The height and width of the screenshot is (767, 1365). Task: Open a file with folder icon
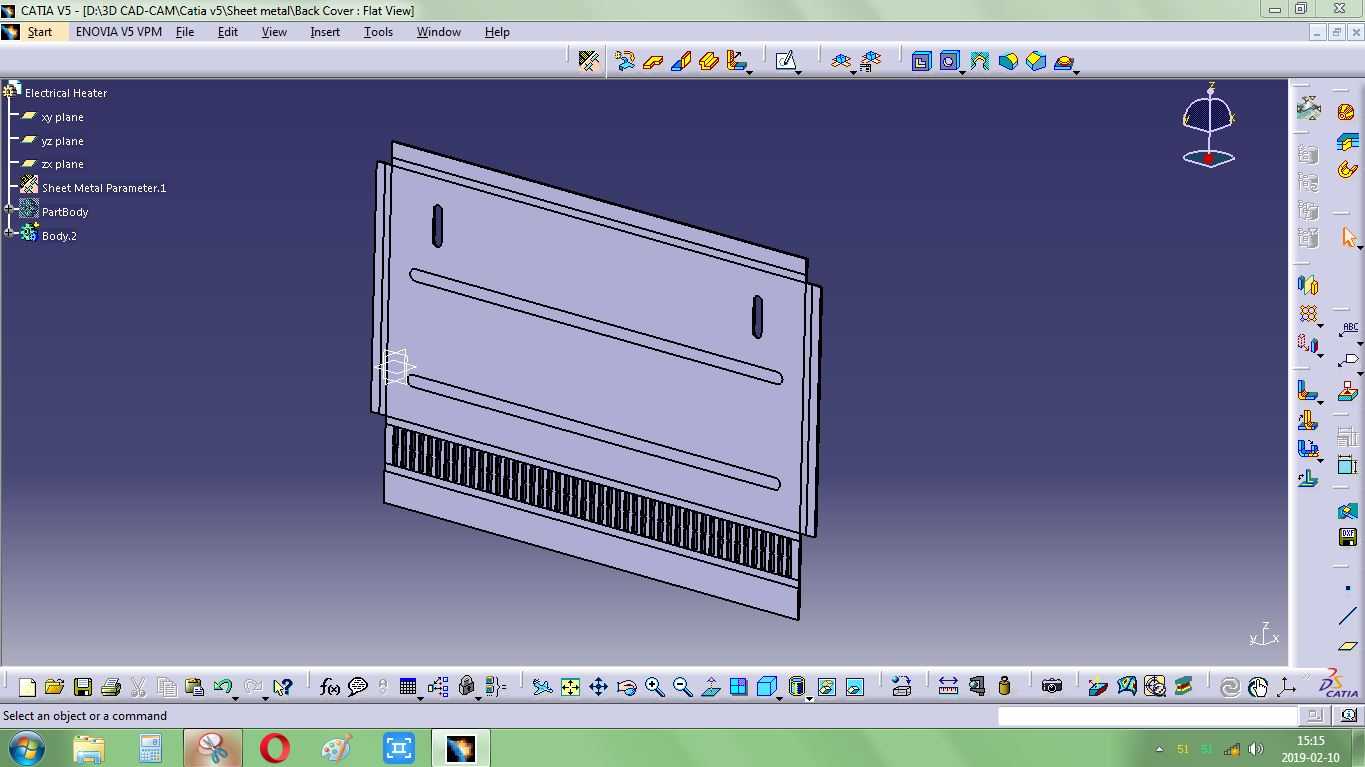[x=55, y=687]
